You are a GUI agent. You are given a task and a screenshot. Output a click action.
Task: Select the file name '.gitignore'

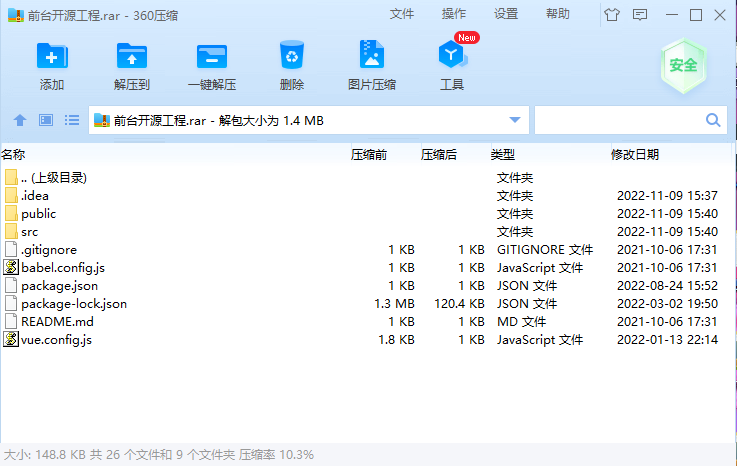pos(49,249)
